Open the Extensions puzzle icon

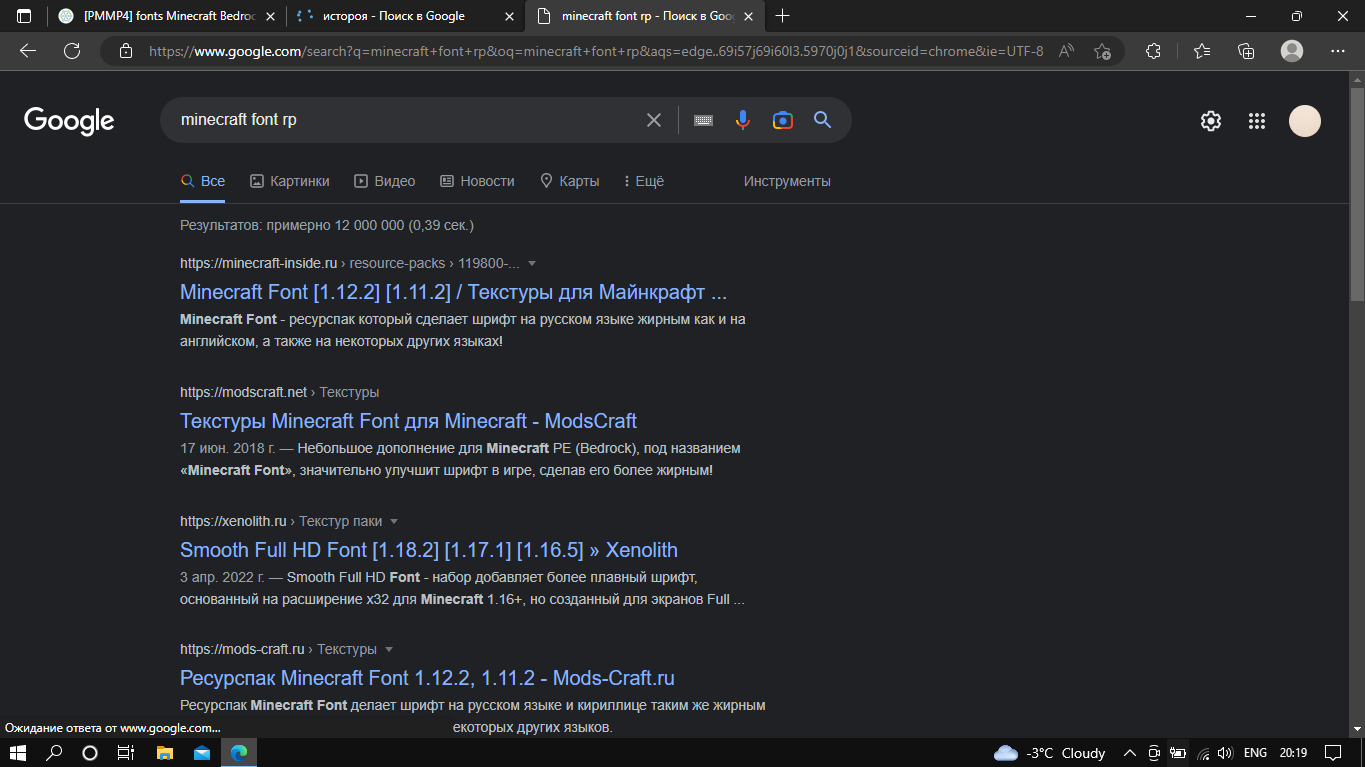point(1154,51)
